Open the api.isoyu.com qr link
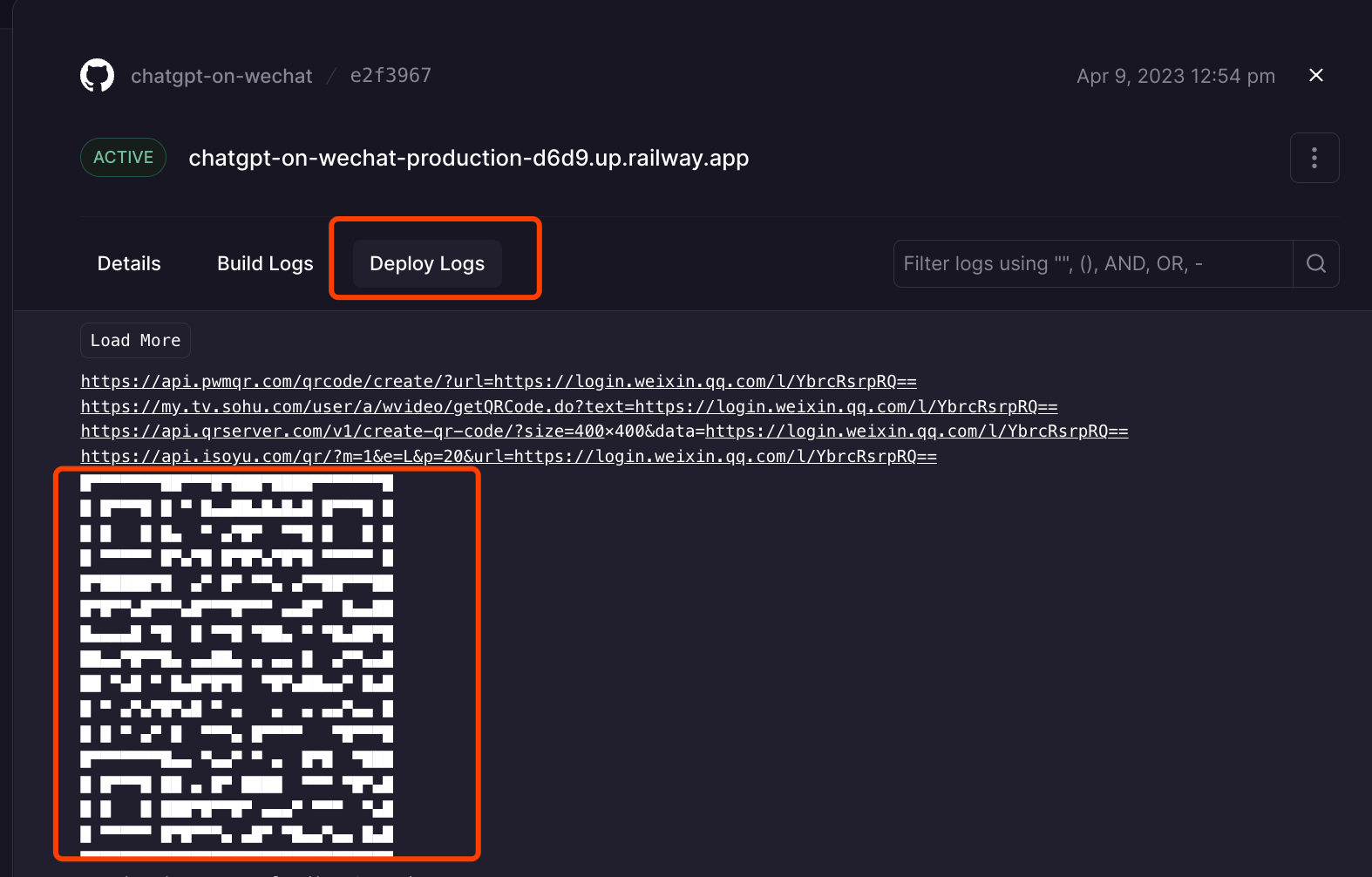The width and height of the screenshot is (1372, 877). coord(509,456)
